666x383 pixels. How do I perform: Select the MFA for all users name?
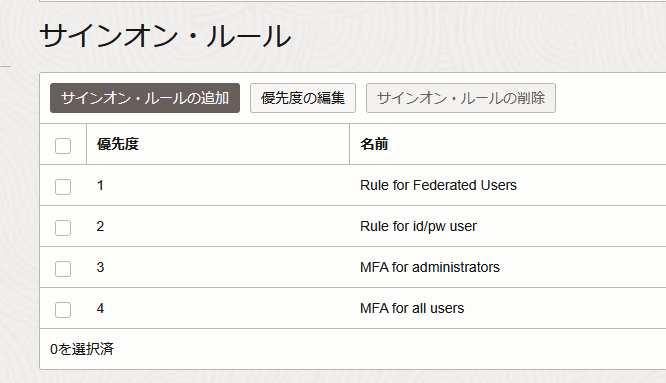pyautogui.click(x=412, y=308)
